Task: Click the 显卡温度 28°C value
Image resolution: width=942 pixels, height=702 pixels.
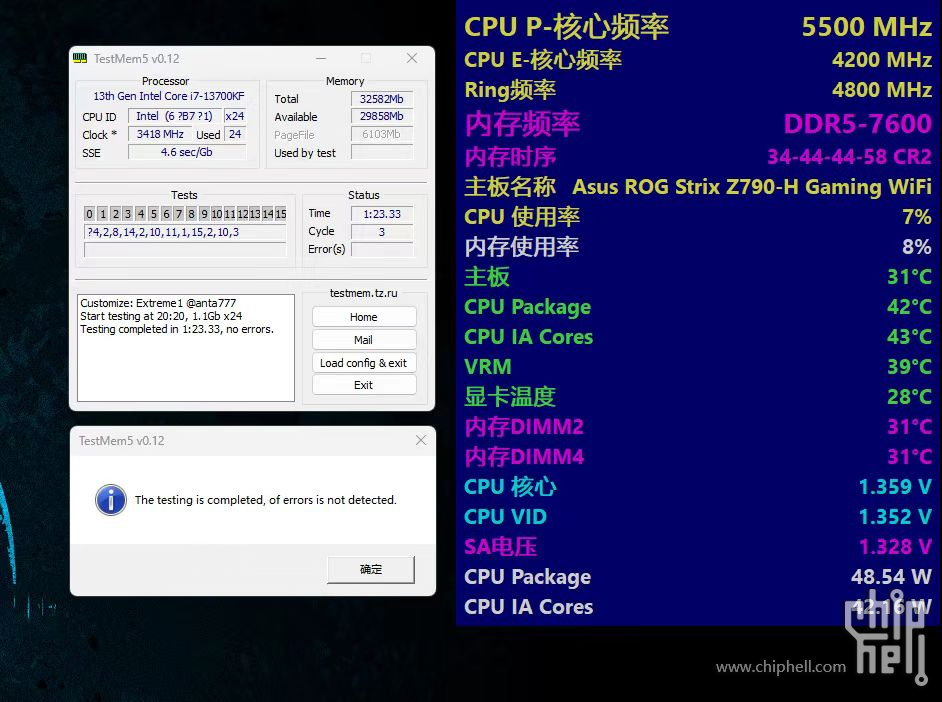Action: tap(910, 396)
